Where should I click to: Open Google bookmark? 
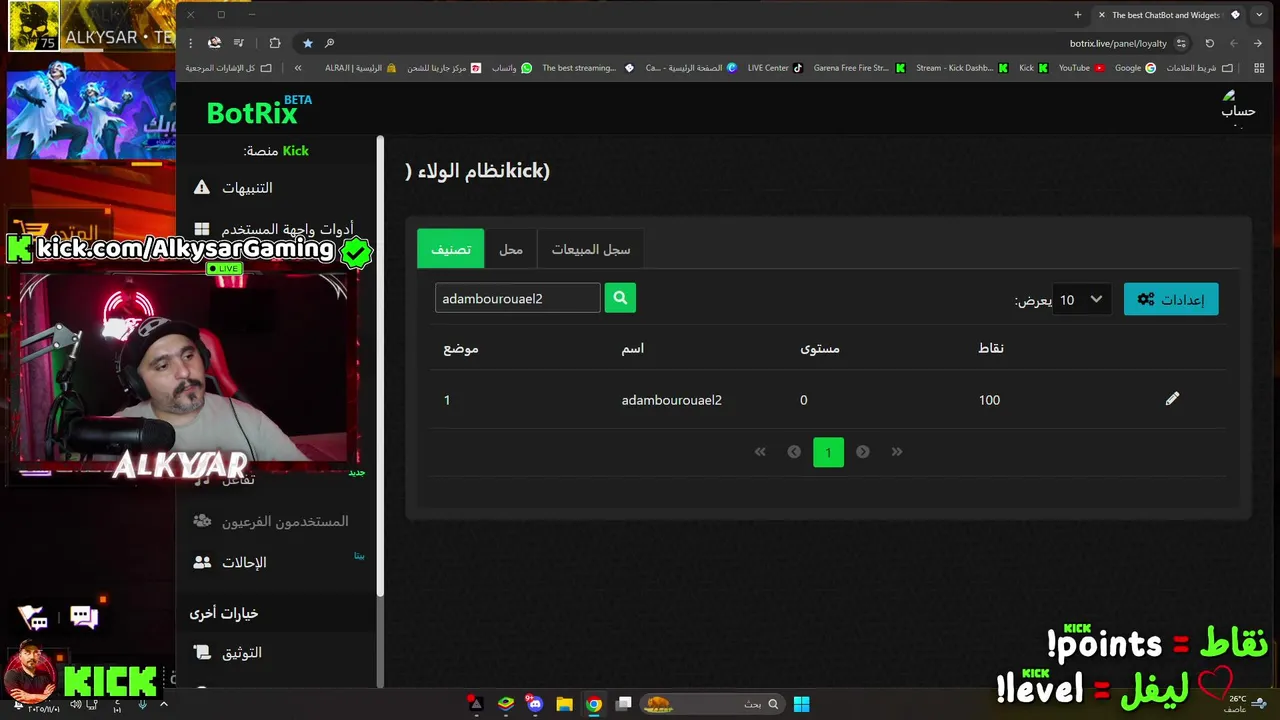(x=1135, y=68)
